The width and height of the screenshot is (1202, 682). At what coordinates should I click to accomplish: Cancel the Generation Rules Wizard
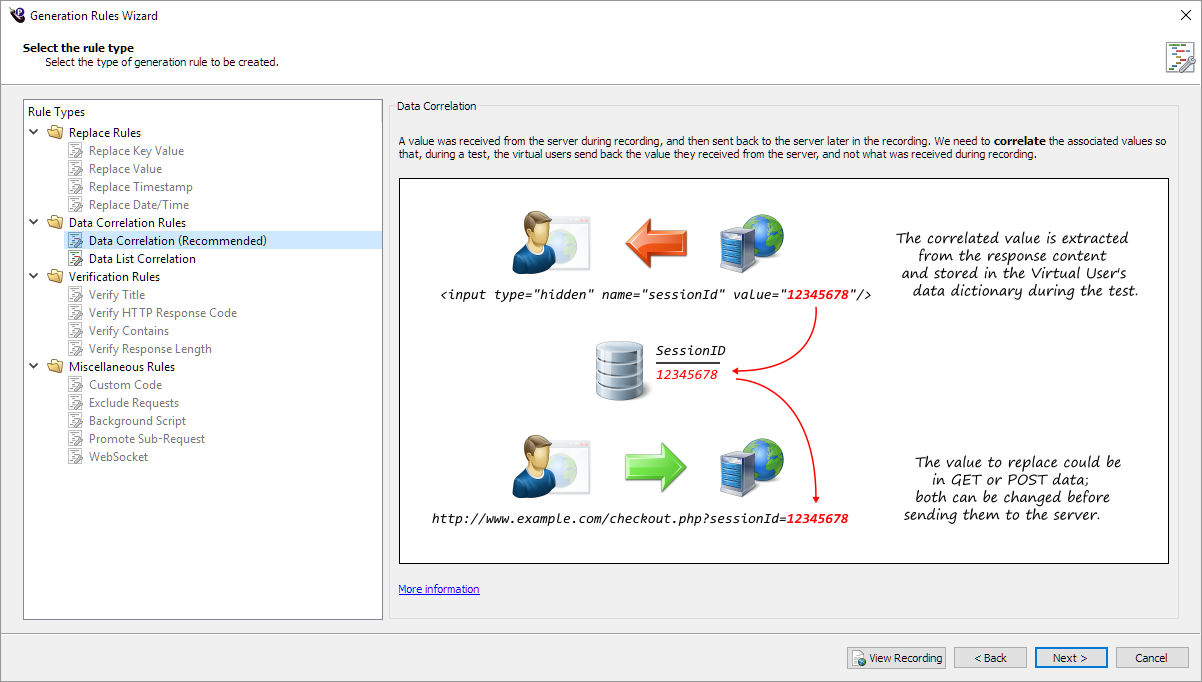pyautogui.click(x=1151, y=658)
